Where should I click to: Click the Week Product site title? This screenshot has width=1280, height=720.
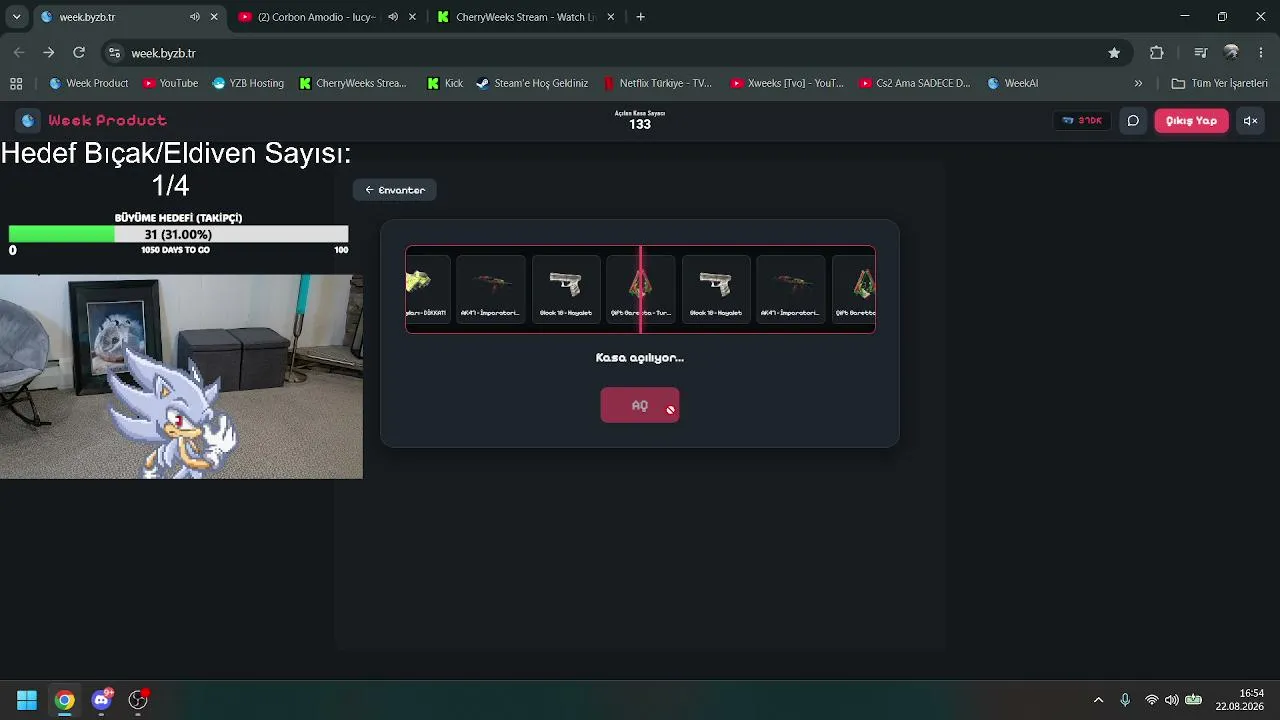107,120
